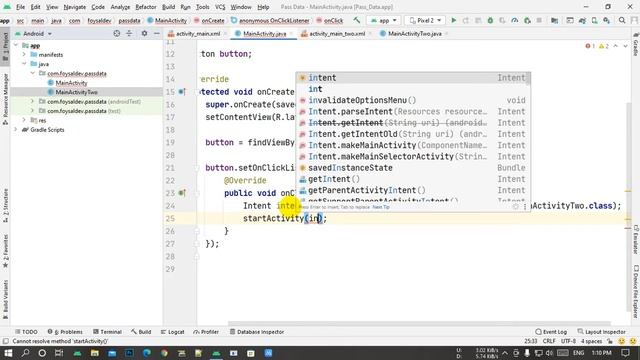Click the Stop square icon in toolbar
The image size is (640, 360).
(539, 20)
